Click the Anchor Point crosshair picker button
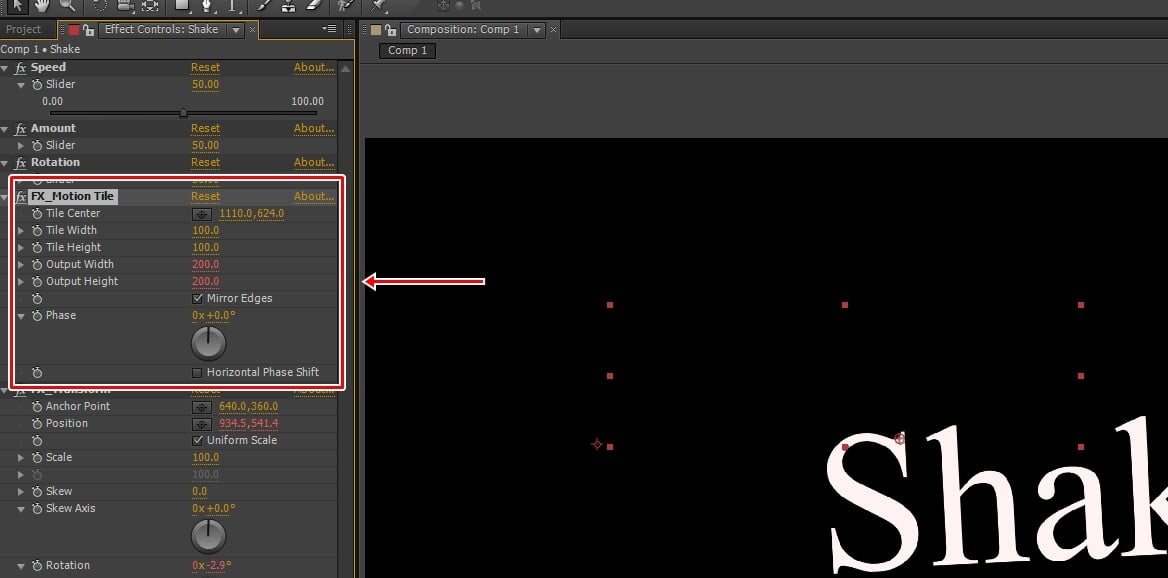This screenshot has width=1168, height=578. [202, 407]
